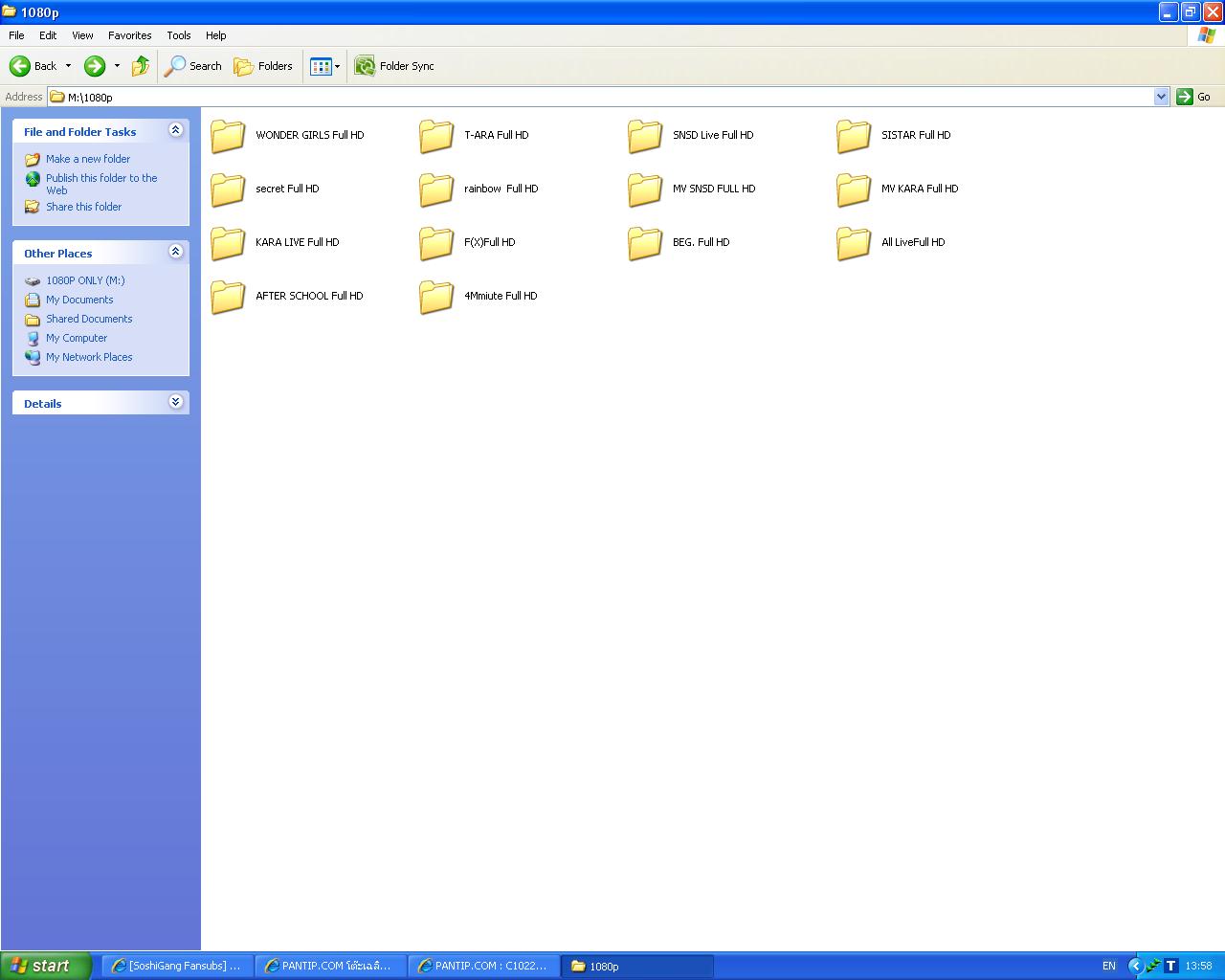
Task: Open the View menu
Action: tap(82, 35)
